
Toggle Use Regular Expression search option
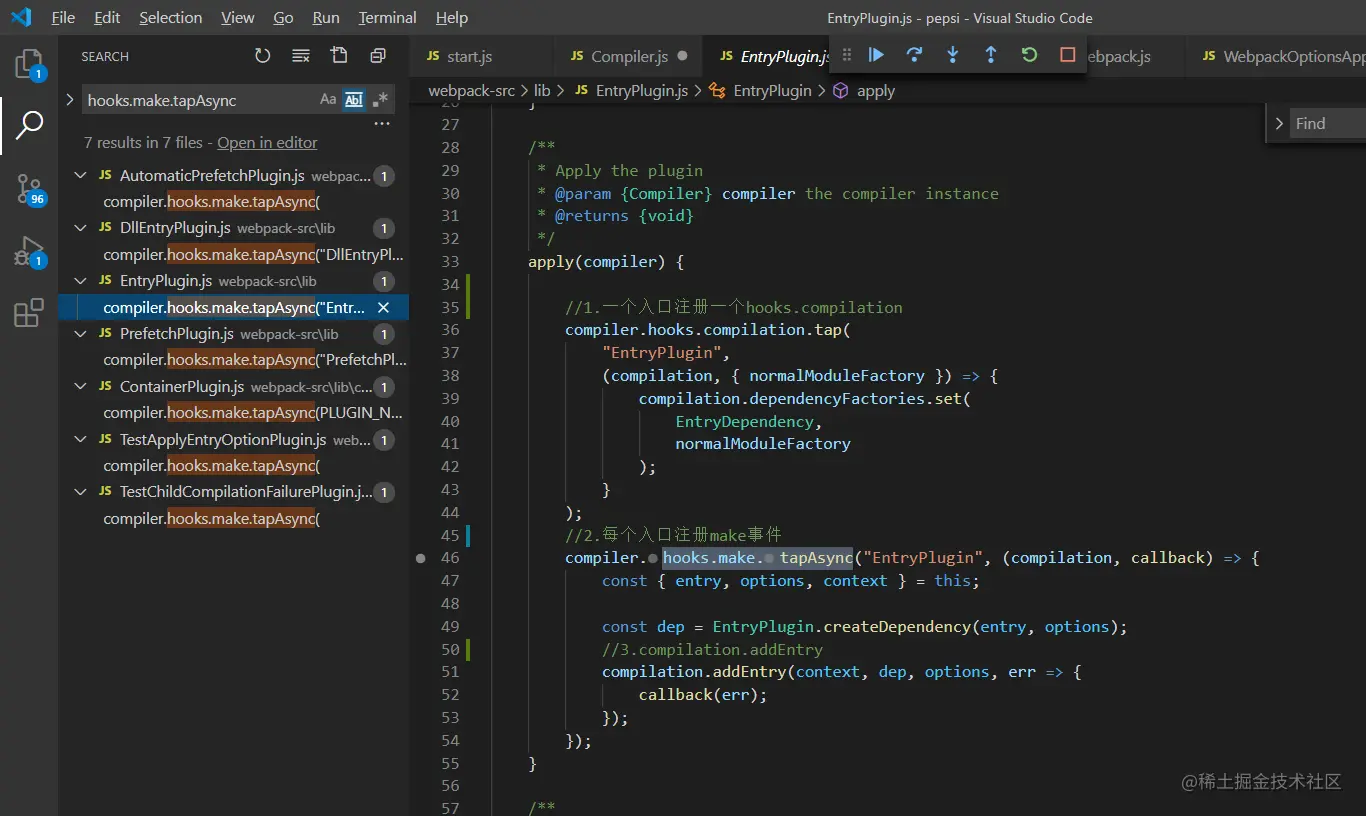[x=380, y=100]
